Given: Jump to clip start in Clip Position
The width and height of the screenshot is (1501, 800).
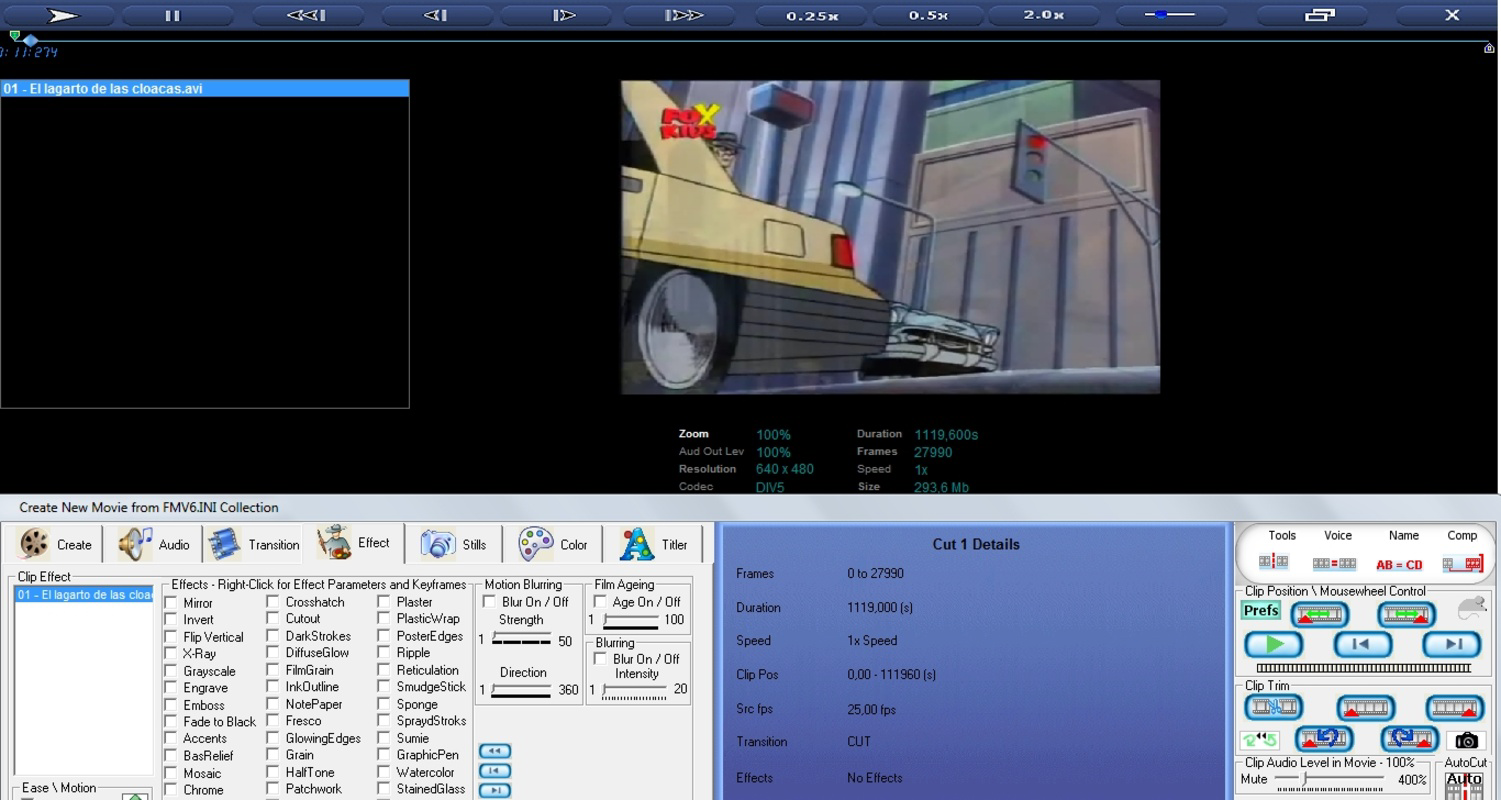Looking at the screenshot, I should [x=1362, y=645].
